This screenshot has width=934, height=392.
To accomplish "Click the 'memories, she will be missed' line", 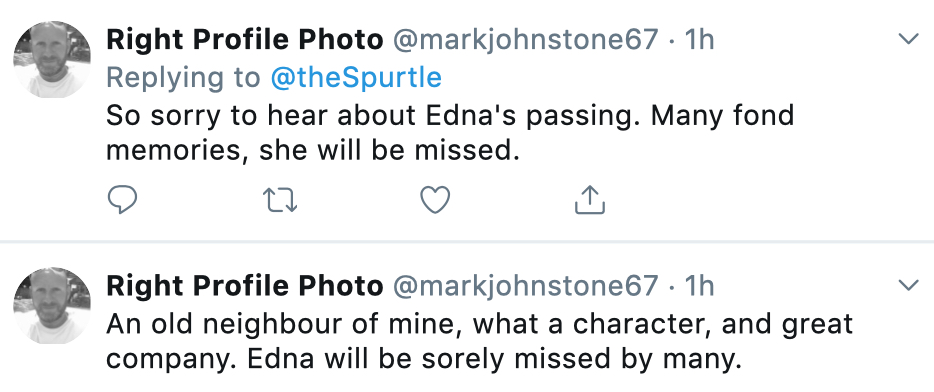I will coord(313,150).
